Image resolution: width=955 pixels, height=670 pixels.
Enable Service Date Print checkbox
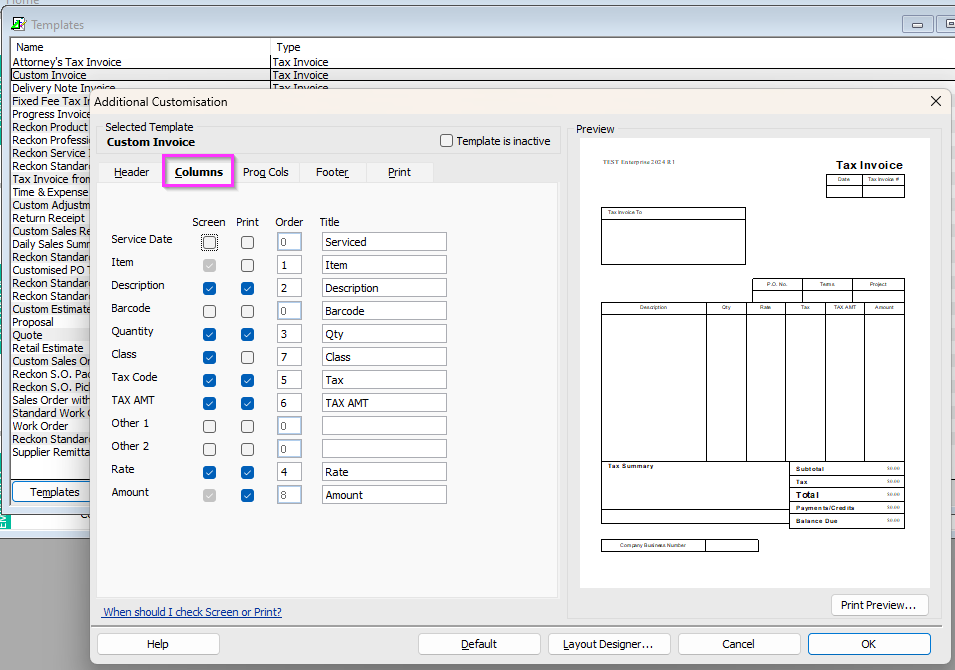[247, 242]
